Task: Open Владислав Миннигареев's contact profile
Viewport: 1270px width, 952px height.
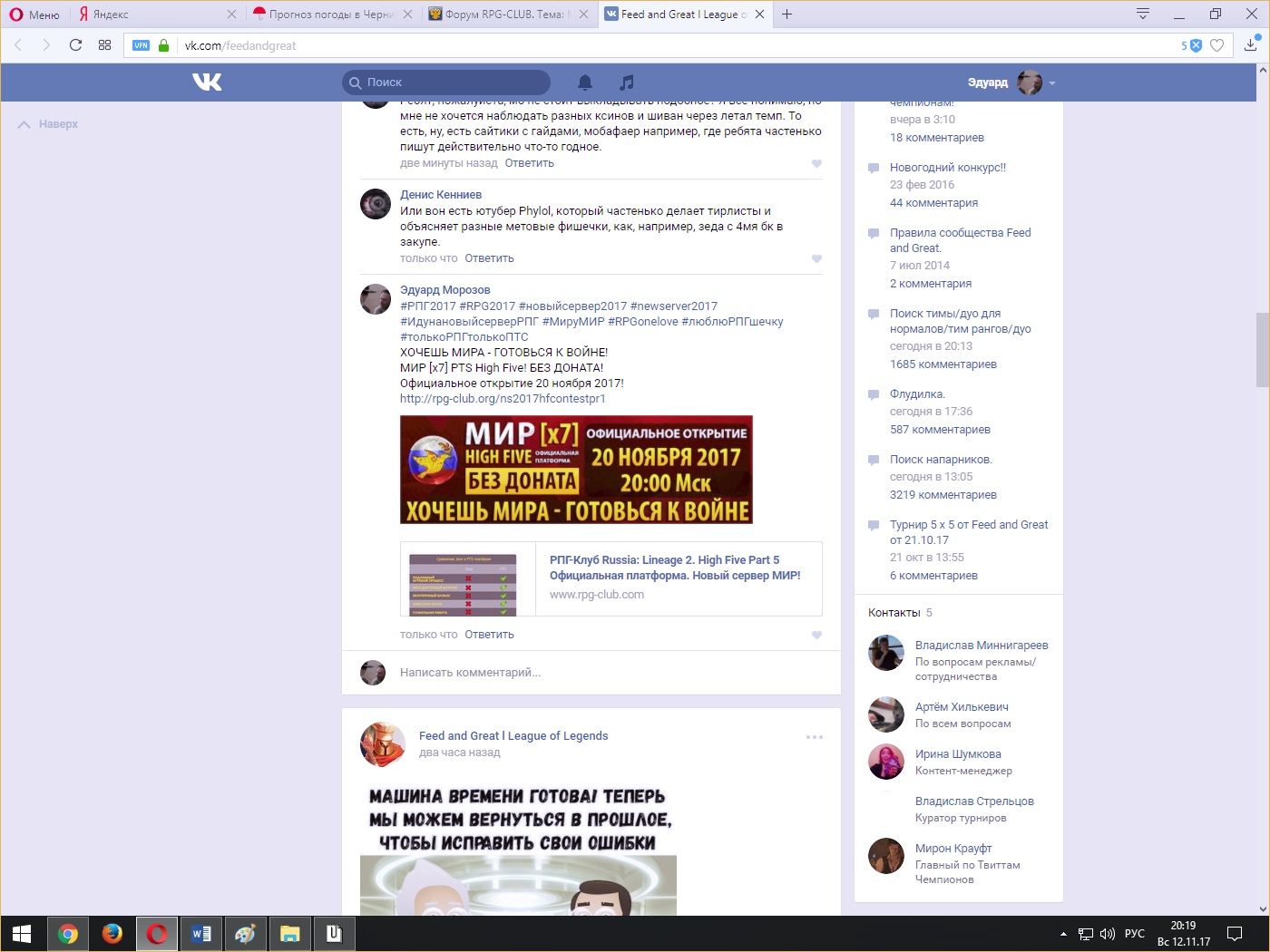Action: (982, 646)
